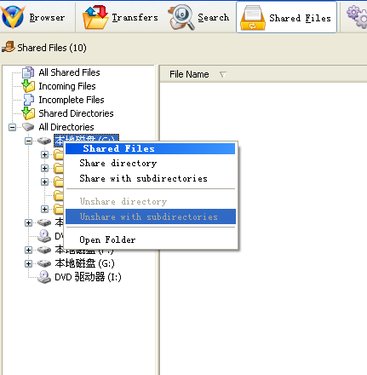Screen dimensions: 367x375
Task: Click the G: drive disk icon
Action: (x=44, y=264)
